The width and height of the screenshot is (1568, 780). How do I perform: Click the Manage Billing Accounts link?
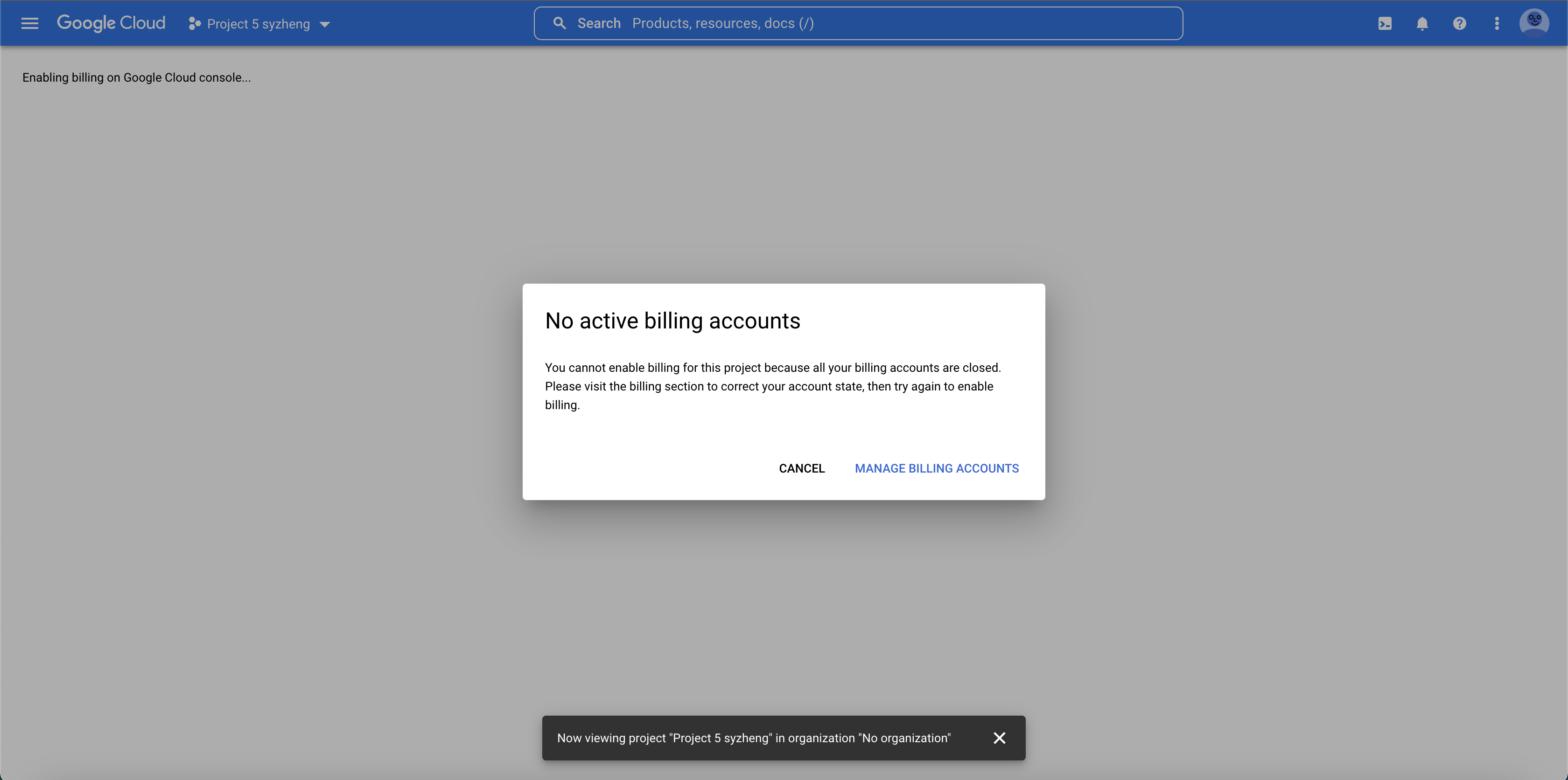[x=936, y=468]
